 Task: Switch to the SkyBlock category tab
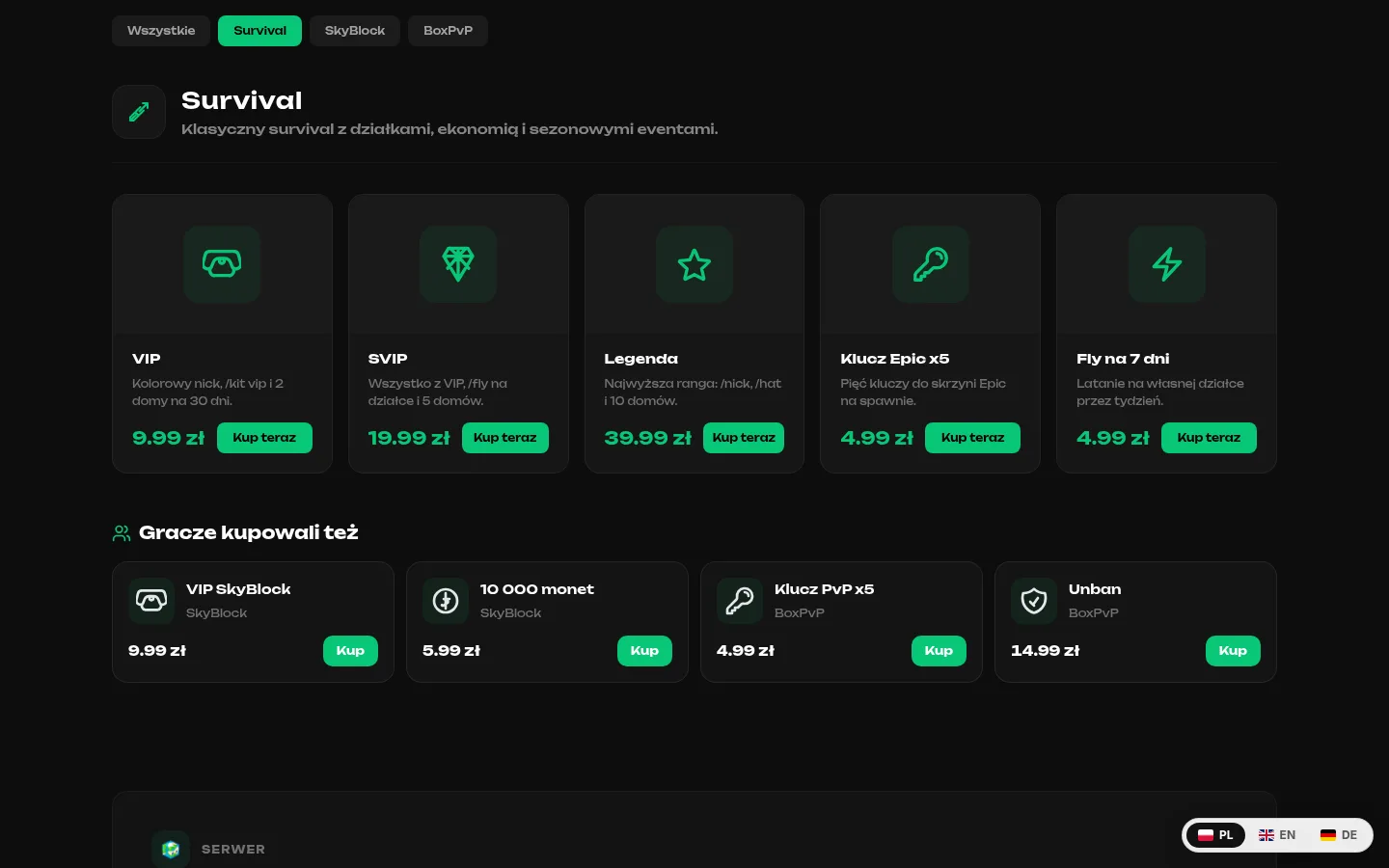[x=355, y=31]
